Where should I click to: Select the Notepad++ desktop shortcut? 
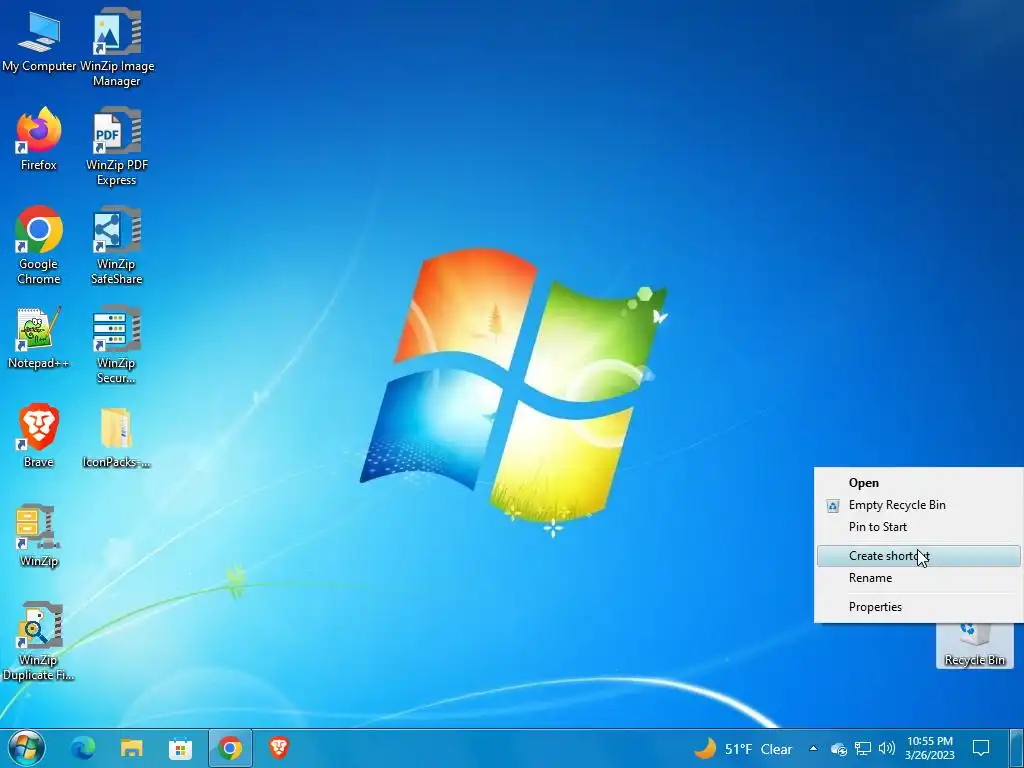pyautogui.click(x=39, y=337)
